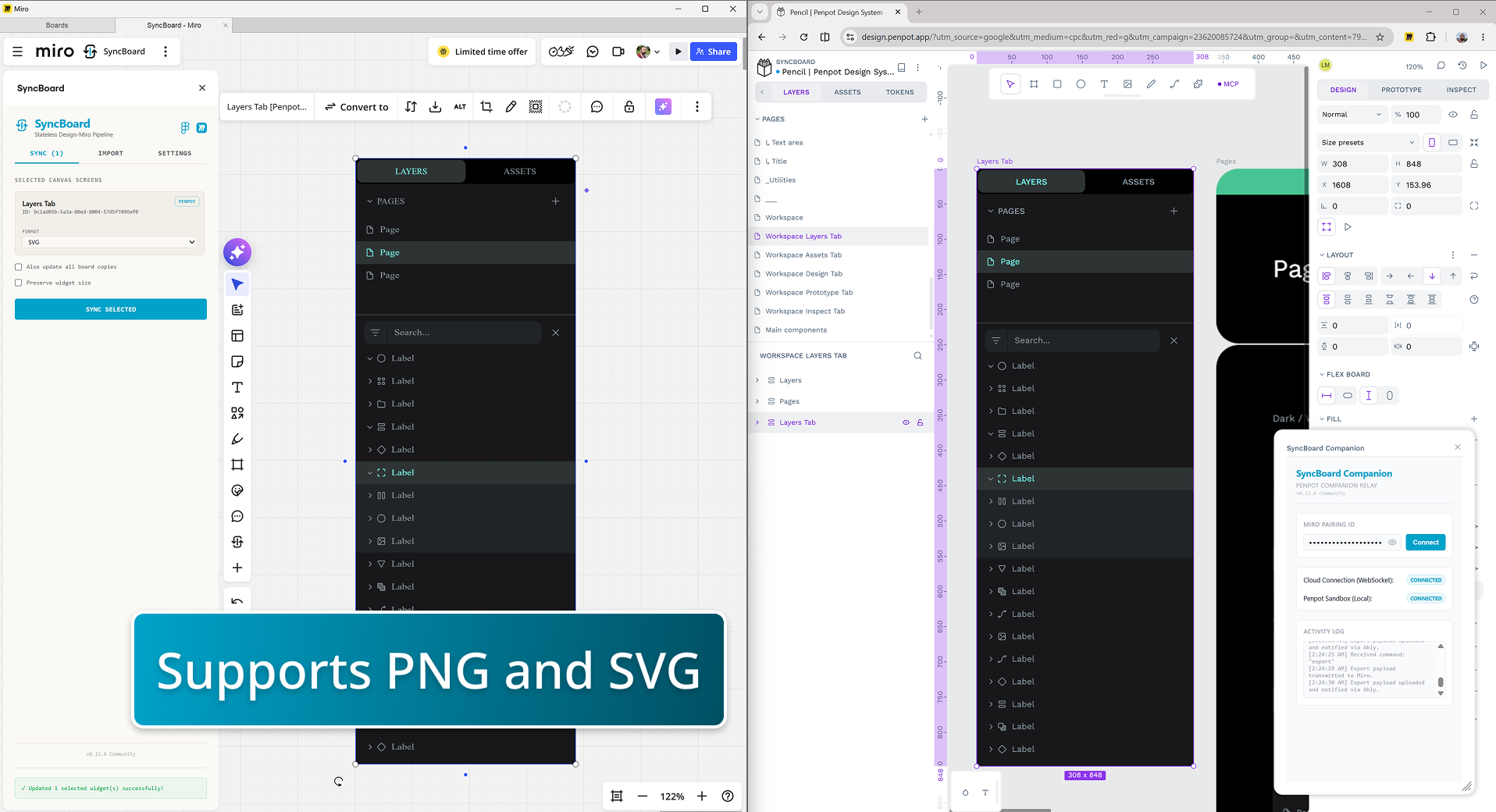Open Size presets dropdown

tap(1368, 143)
